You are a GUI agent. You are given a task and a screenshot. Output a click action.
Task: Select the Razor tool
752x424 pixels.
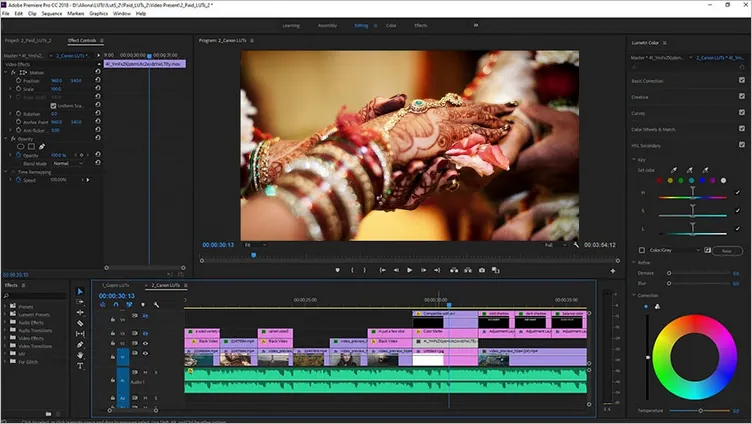[81, 323]
